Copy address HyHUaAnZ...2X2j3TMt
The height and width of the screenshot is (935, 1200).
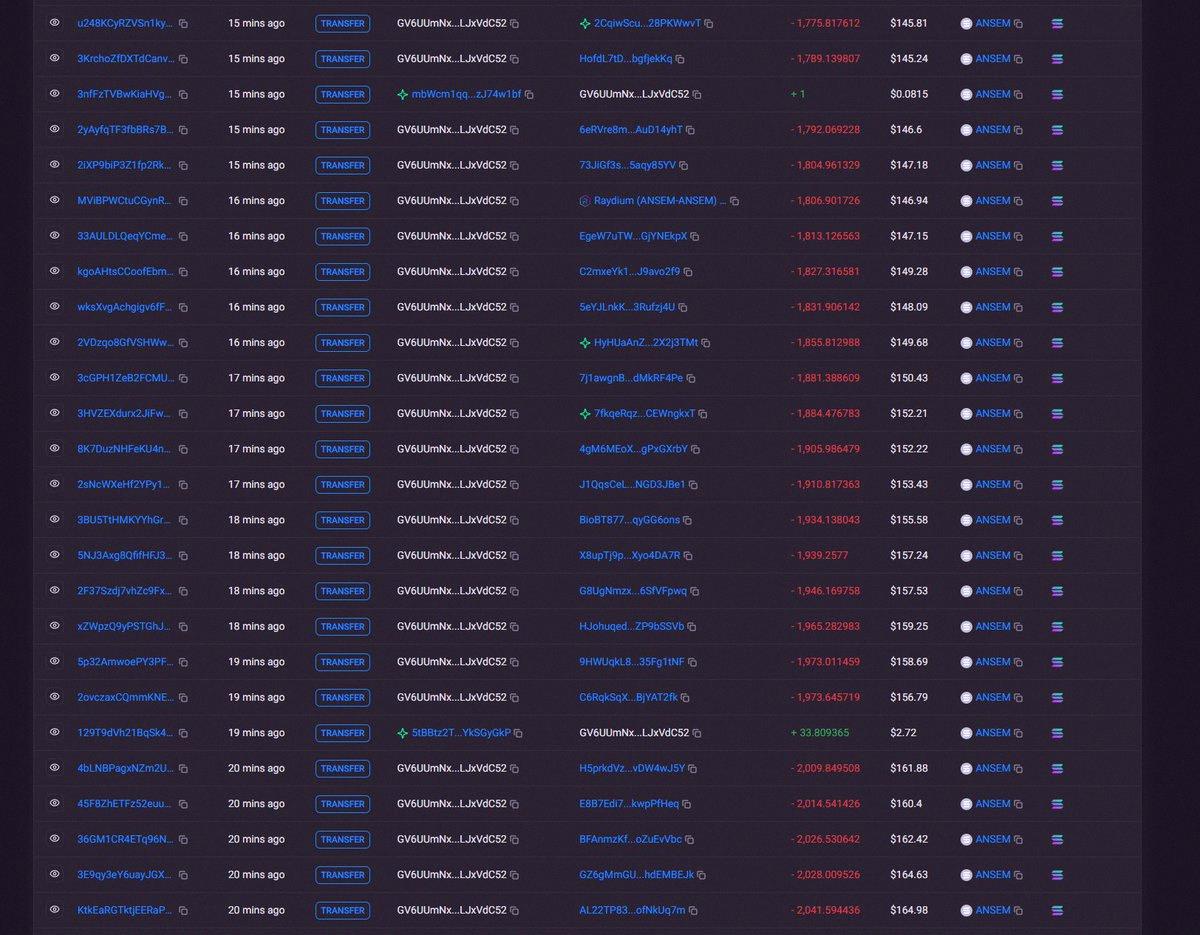click(x=706, y=343)
